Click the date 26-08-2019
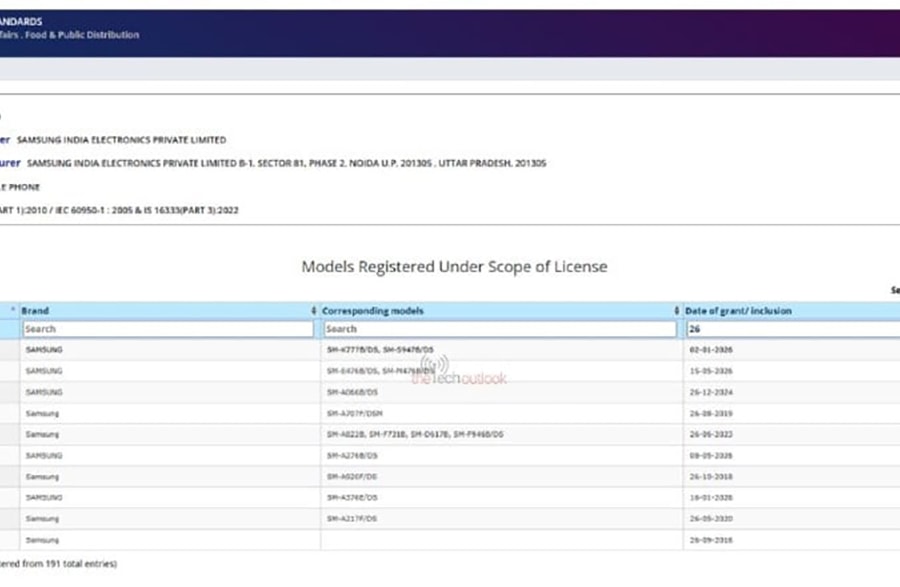This screenshot has height=587, width=900. pyautogui.click(x=711, y=413)
